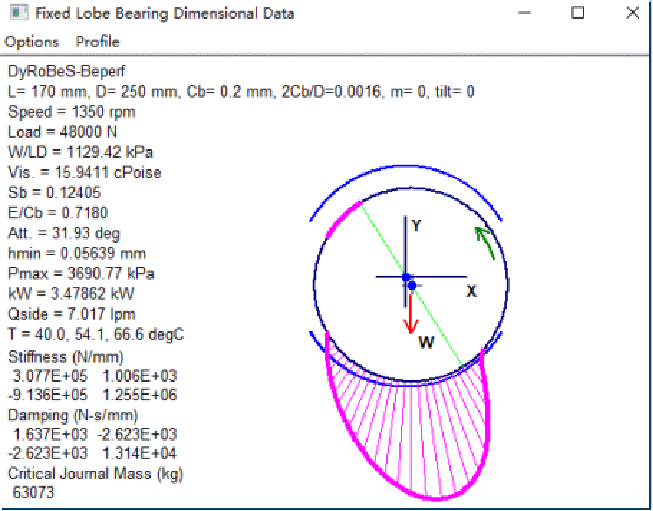The height and width of the screenshot is (511, 653).
Task: Click the Damping (N-s/mm) heading
Action: point(73,415)
